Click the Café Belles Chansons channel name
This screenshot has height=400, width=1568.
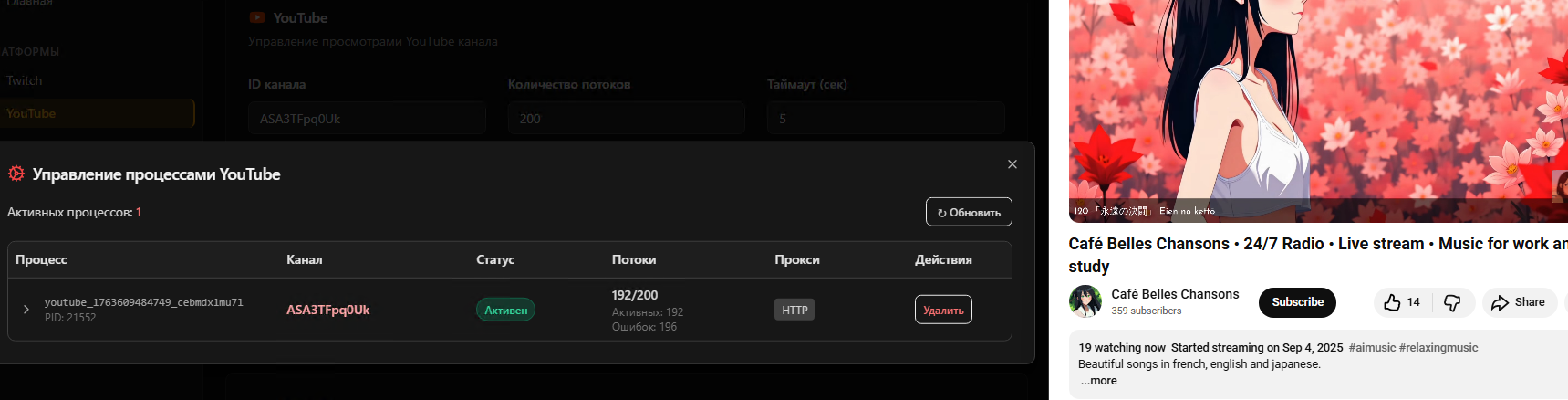click(x=1175, y=294)
